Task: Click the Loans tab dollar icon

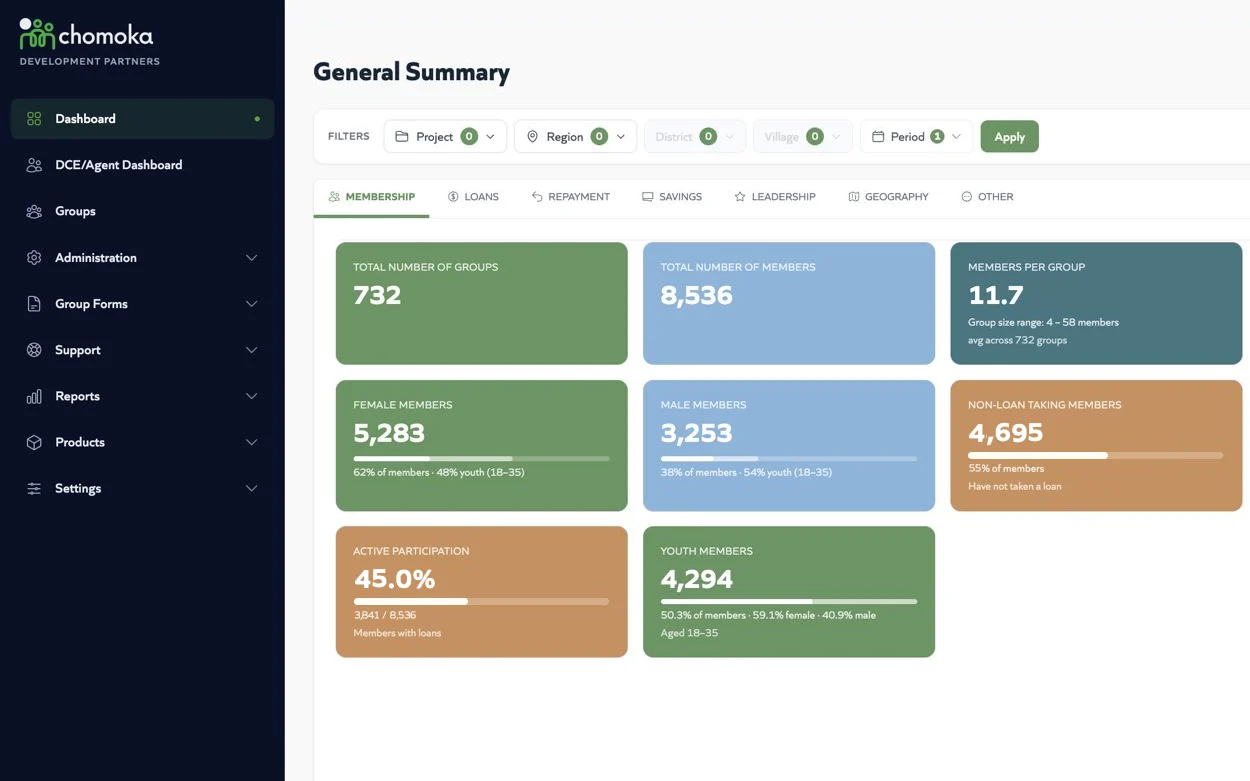Action: [x=453, y=197]
